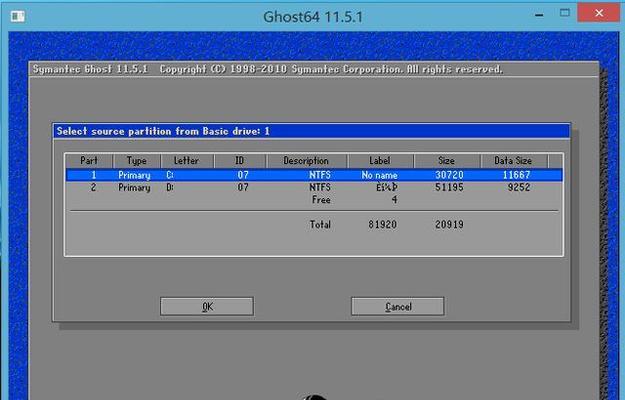The width and height of the screenshot is (625, 400).
Task: Click the Type column header
Action: [x=137, y=161]
